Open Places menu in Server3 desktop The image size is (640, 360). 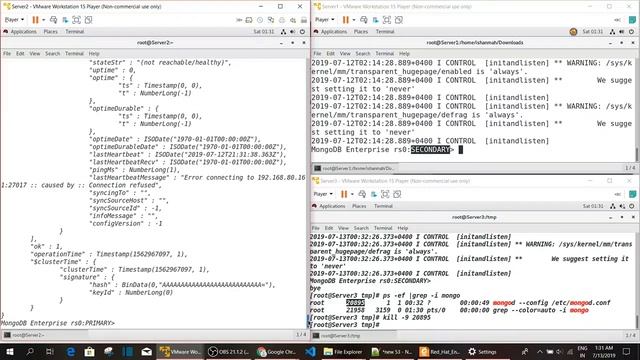(x=359, y=206)
